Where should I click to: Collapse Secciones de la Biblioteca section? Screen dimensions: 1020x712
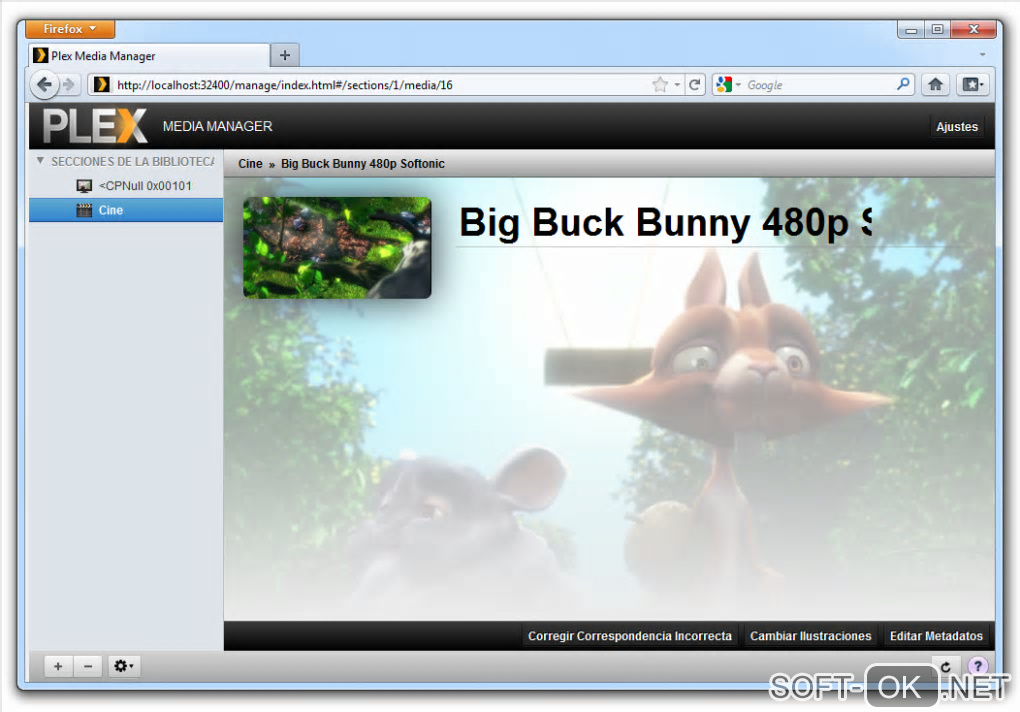pyautogui.click(x=40, y=161)
